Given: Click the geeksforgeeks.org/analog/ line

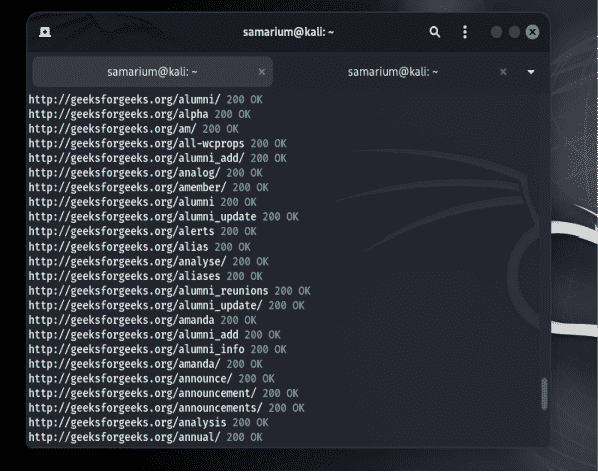Looking at the screenshot, I should 145,173.
